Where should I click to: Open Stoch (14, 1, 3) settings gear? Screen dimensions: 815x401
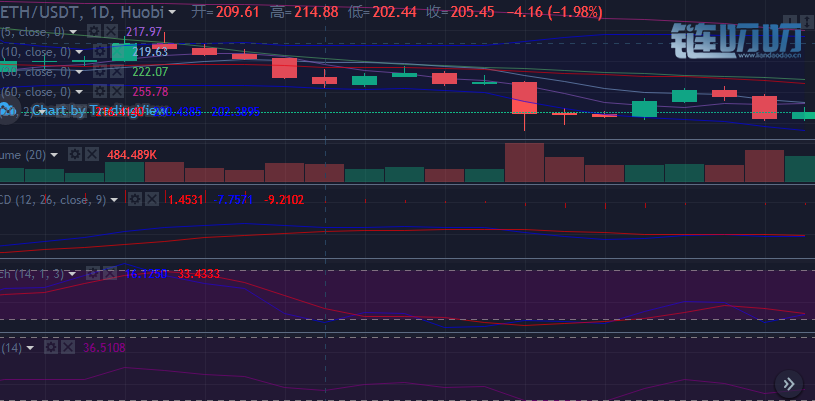(x=91, y=273)
